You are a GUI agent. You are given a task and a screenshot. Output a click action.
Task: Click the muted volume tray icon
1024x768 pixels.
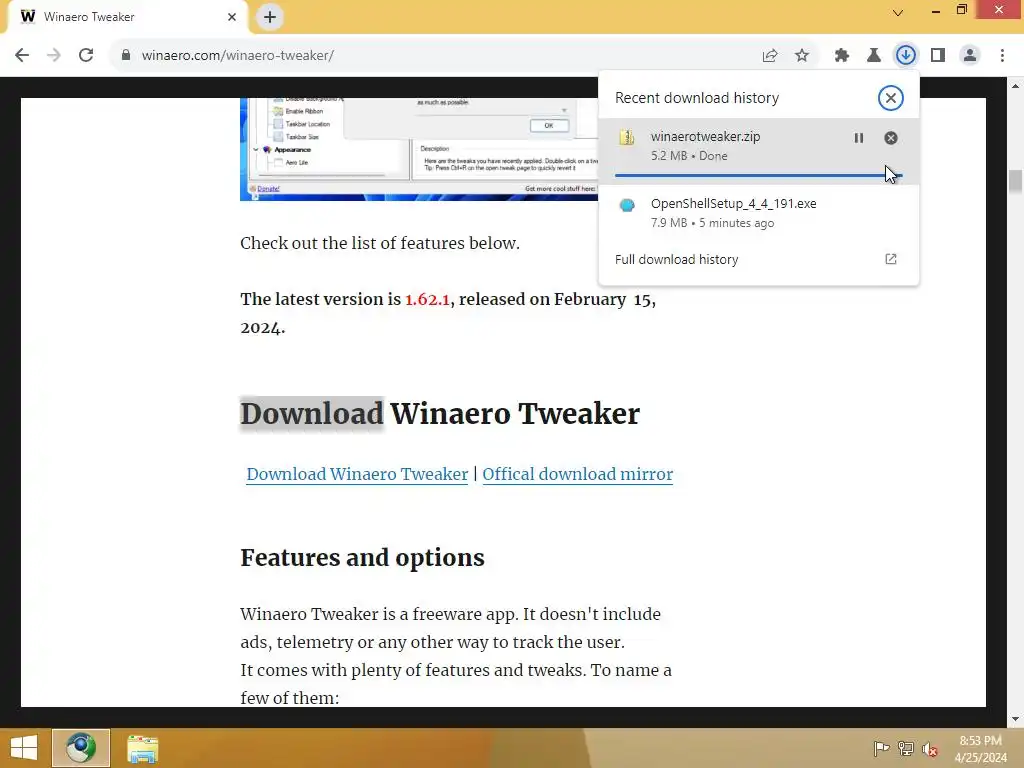point(930,748)
